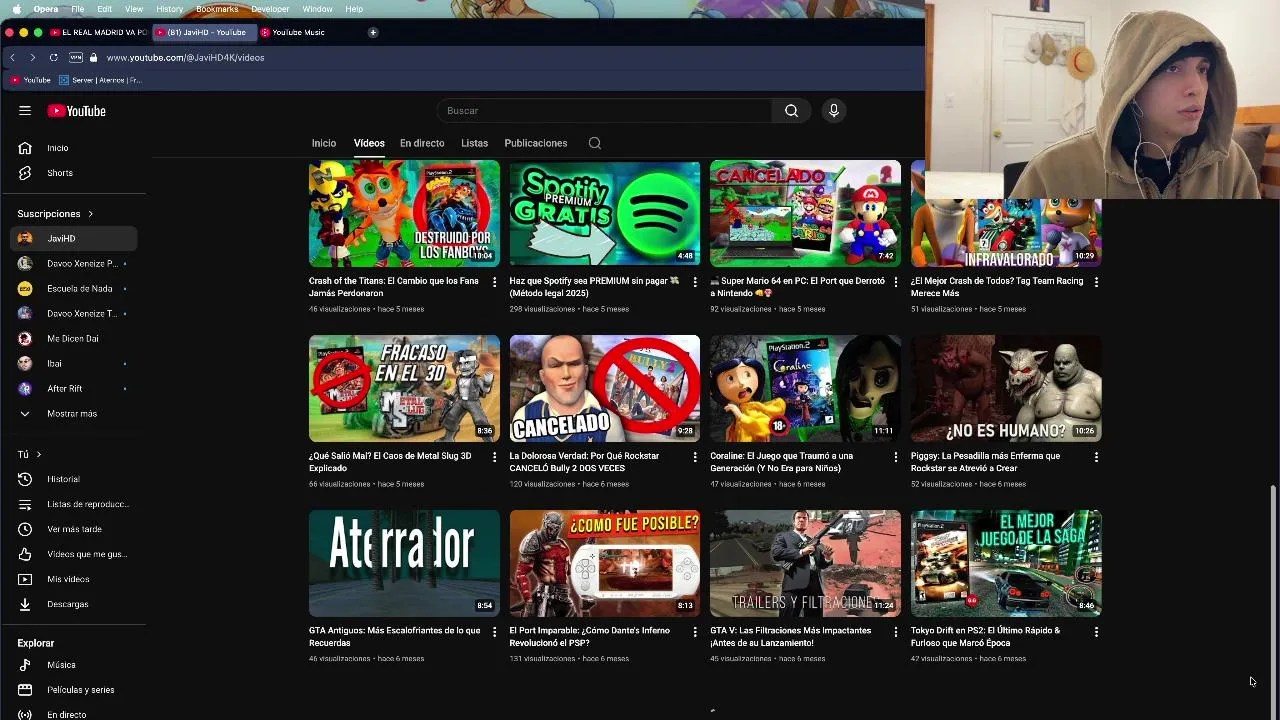Open options for Spotify PREMIUM video
1280x720 pixels.
[x=695, y=283]
